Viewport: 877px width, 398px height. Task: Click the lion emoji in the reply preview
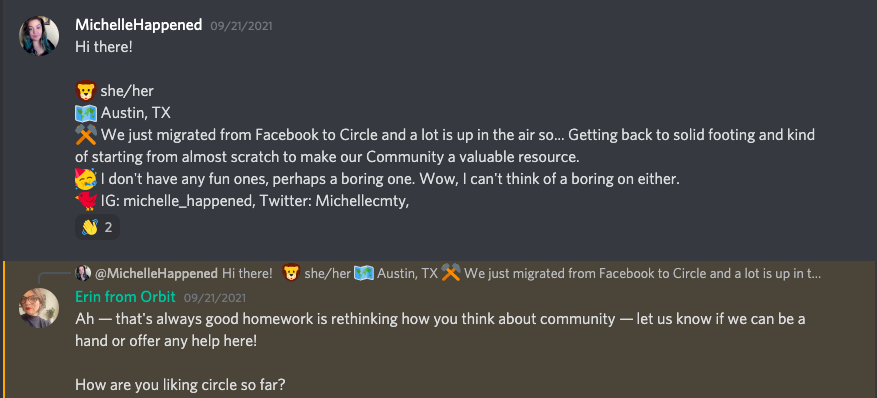click(291, 273)
